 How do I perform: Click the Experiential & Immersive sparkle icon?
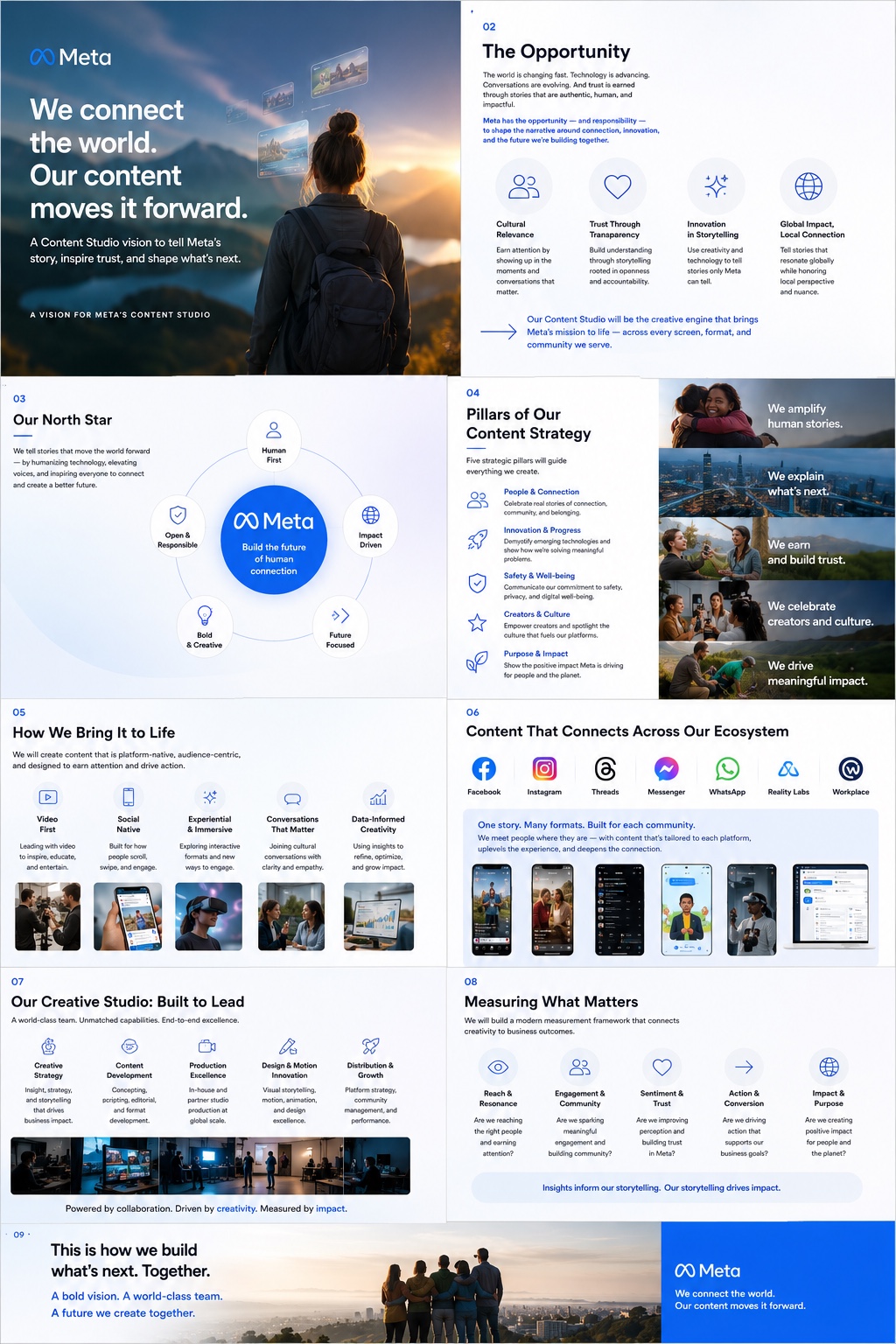(210, 797)
